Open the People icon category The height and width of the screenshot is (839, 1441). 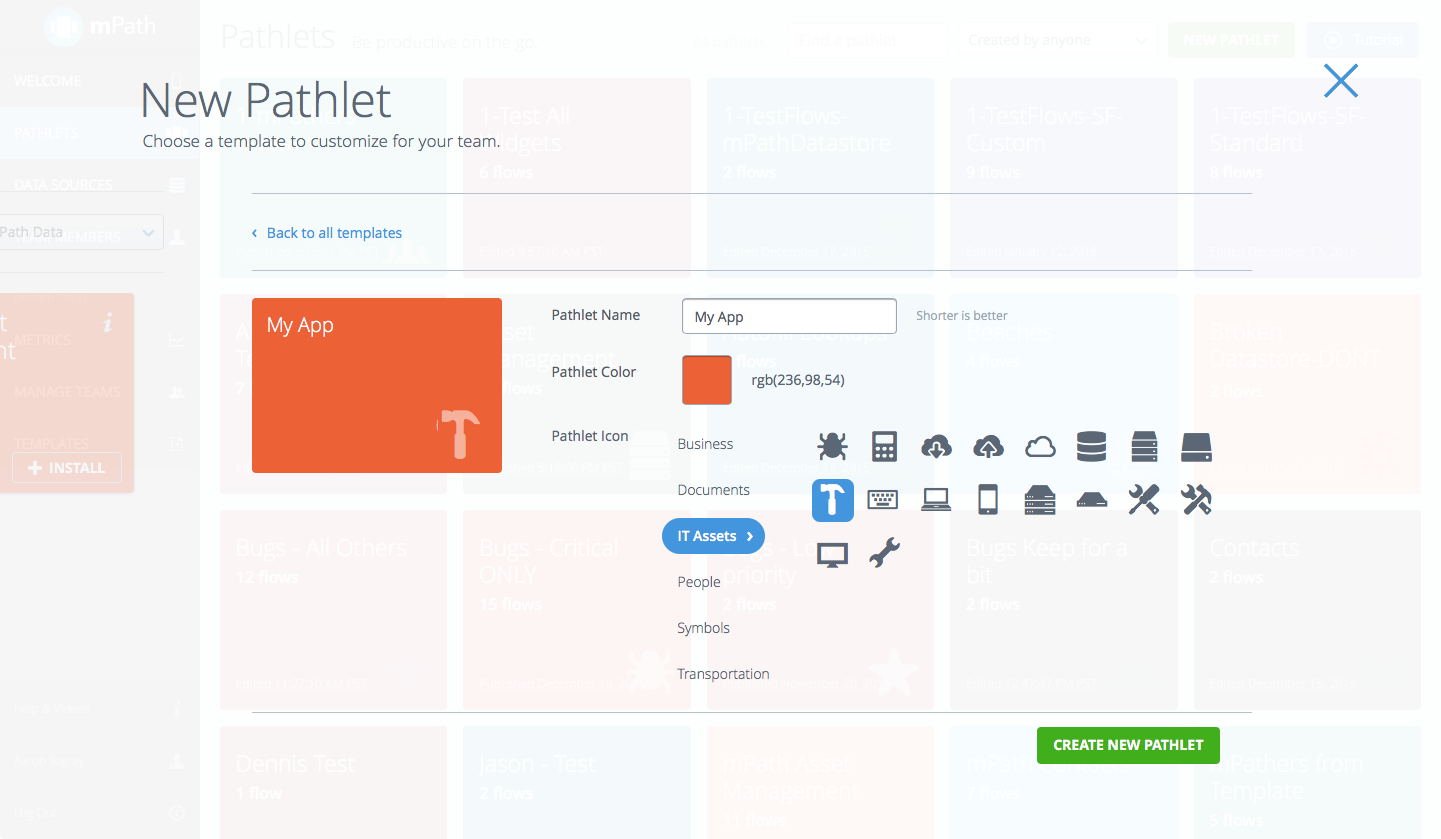coord(699,582)
